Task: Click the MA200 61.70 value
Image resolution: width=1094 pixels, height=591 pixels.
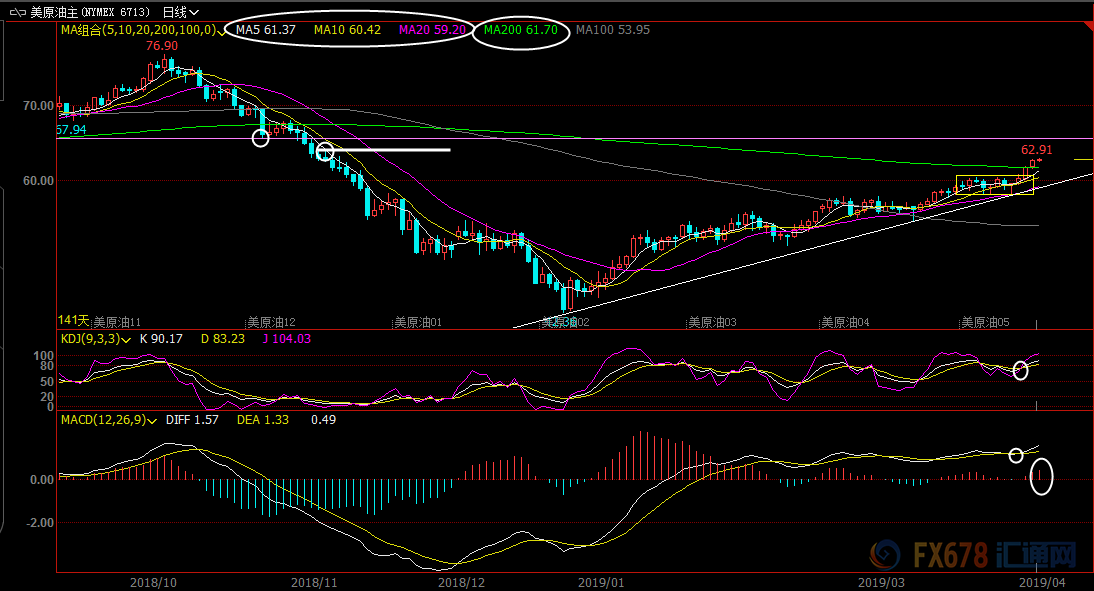Action: pyautogui.click(x=521, y=30)
